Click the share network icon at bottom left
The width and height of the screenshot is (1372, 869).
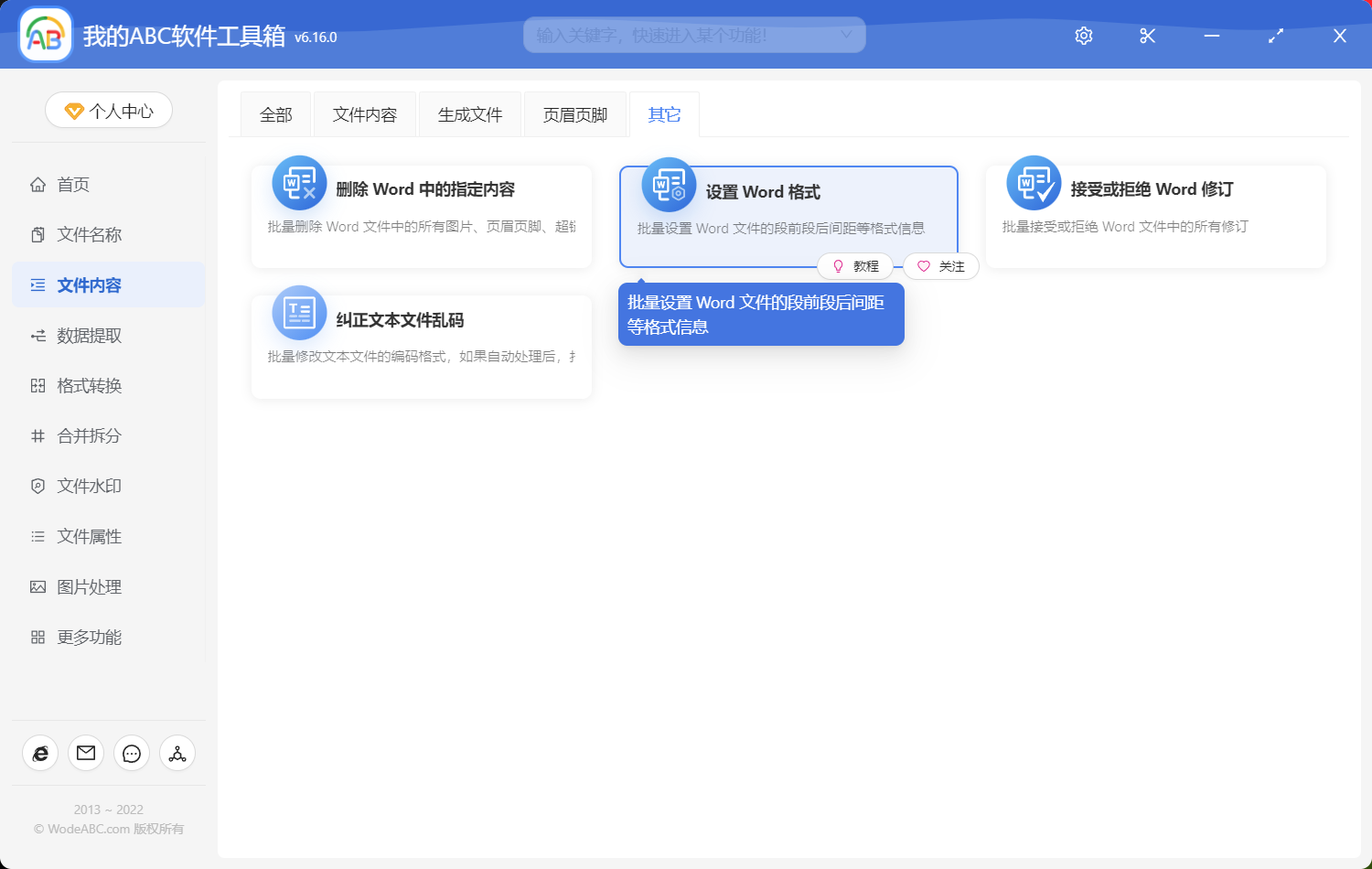[x=177, y=753]
